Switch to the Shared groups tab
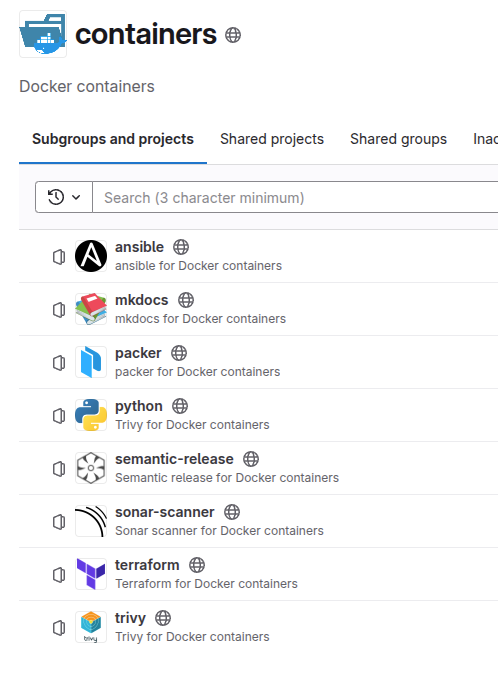This screenshot has height=689, width=498. (x=399, y=139)
